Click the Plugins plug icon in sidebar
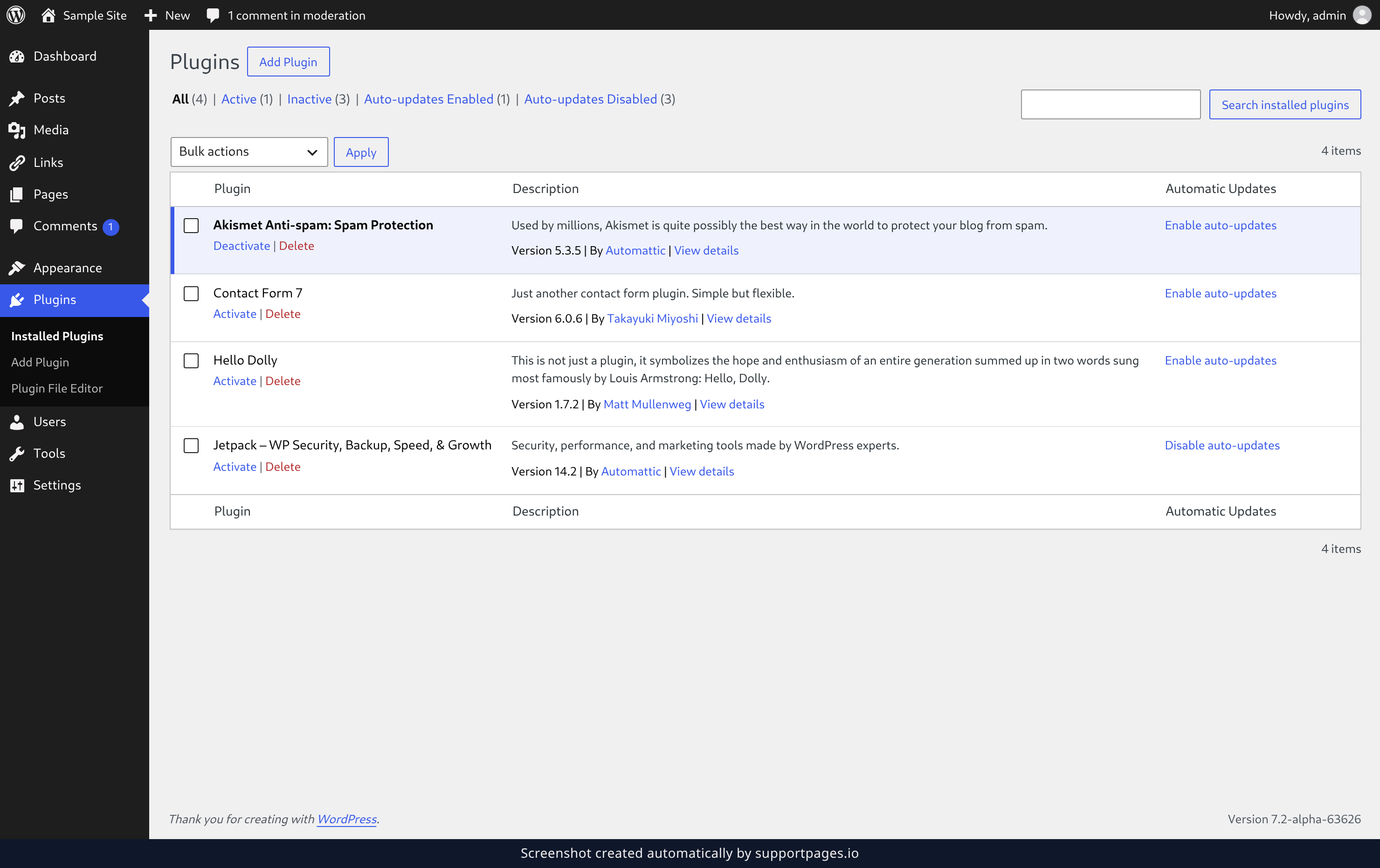1380x868 pixels. tap(17, 300)
